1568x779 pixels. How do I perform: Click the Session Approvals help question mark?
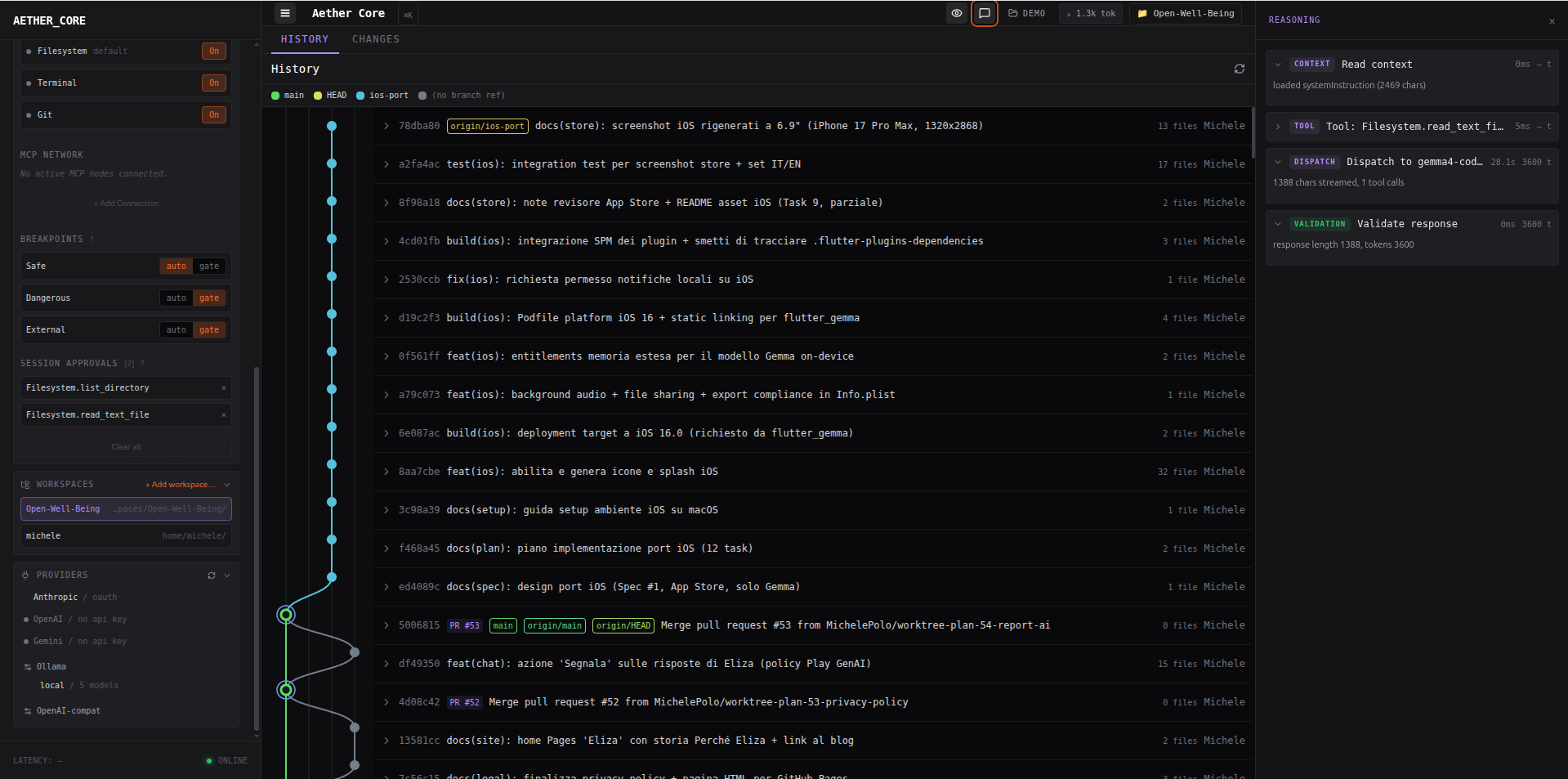[x=142, y=364]
